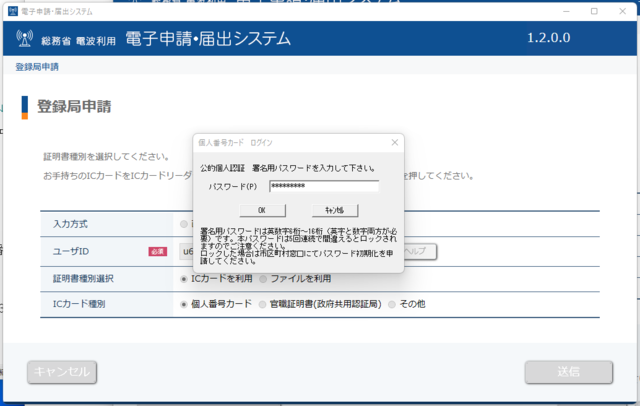Maximize the 電子申請・届出システム window
Screen dimensions: 640x406
(x=594, y=11)
